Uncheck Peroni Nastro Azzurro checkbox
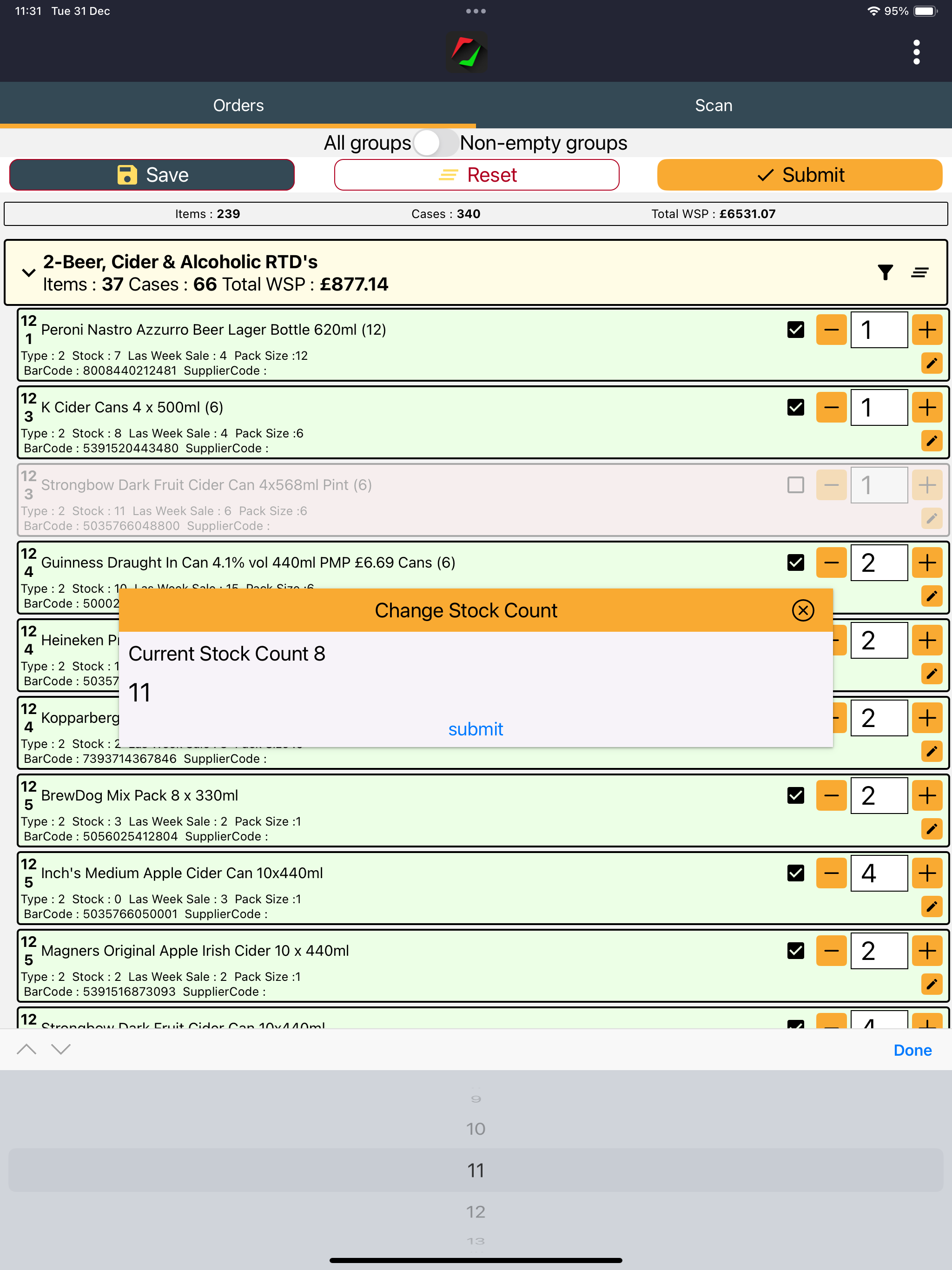The height and width of the screenshot is (1270, 952). (795, 330)
